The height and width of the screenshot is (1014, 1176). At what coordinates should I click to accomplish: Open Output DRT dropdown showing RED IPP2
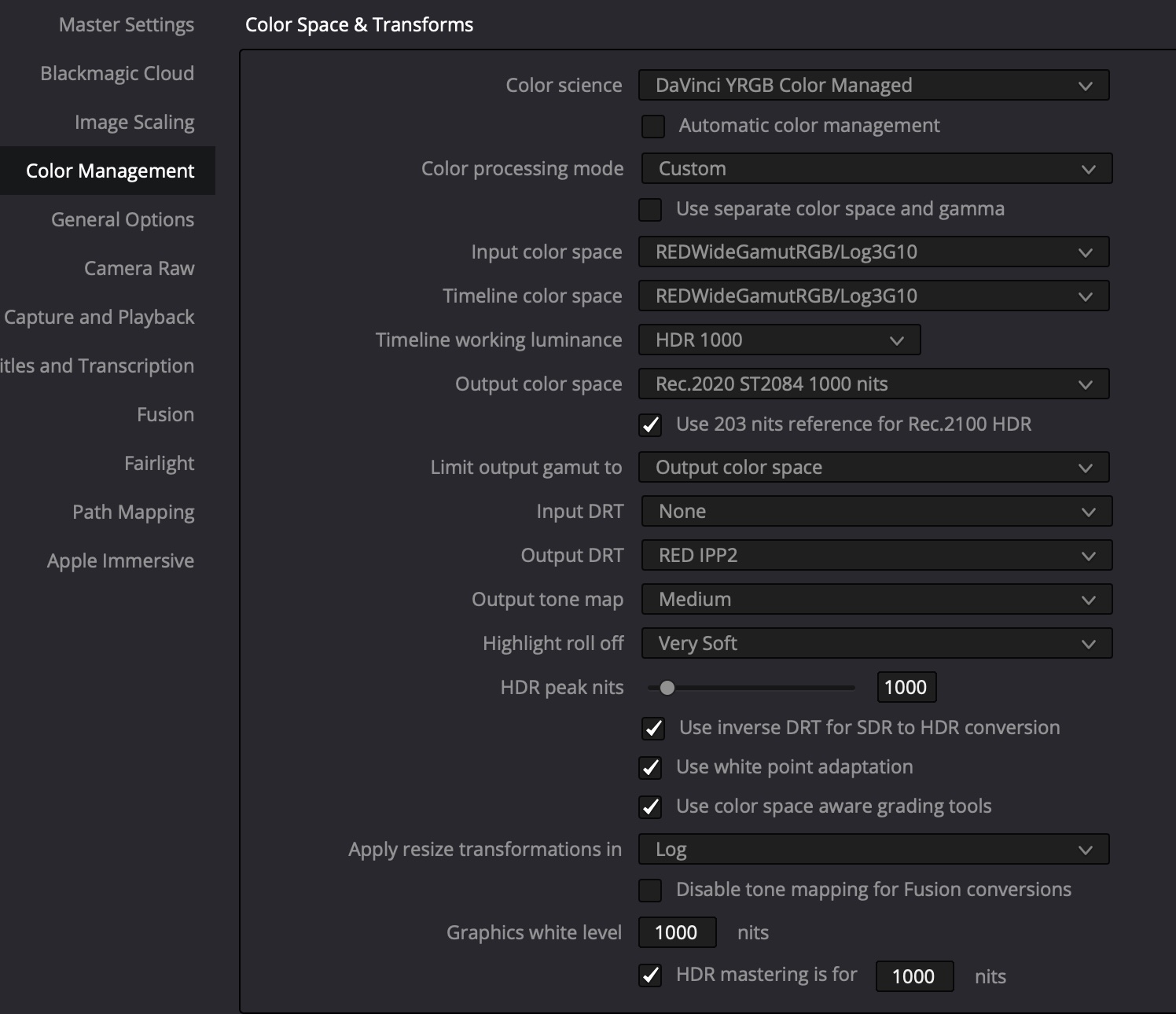click(x=876, y=555)
